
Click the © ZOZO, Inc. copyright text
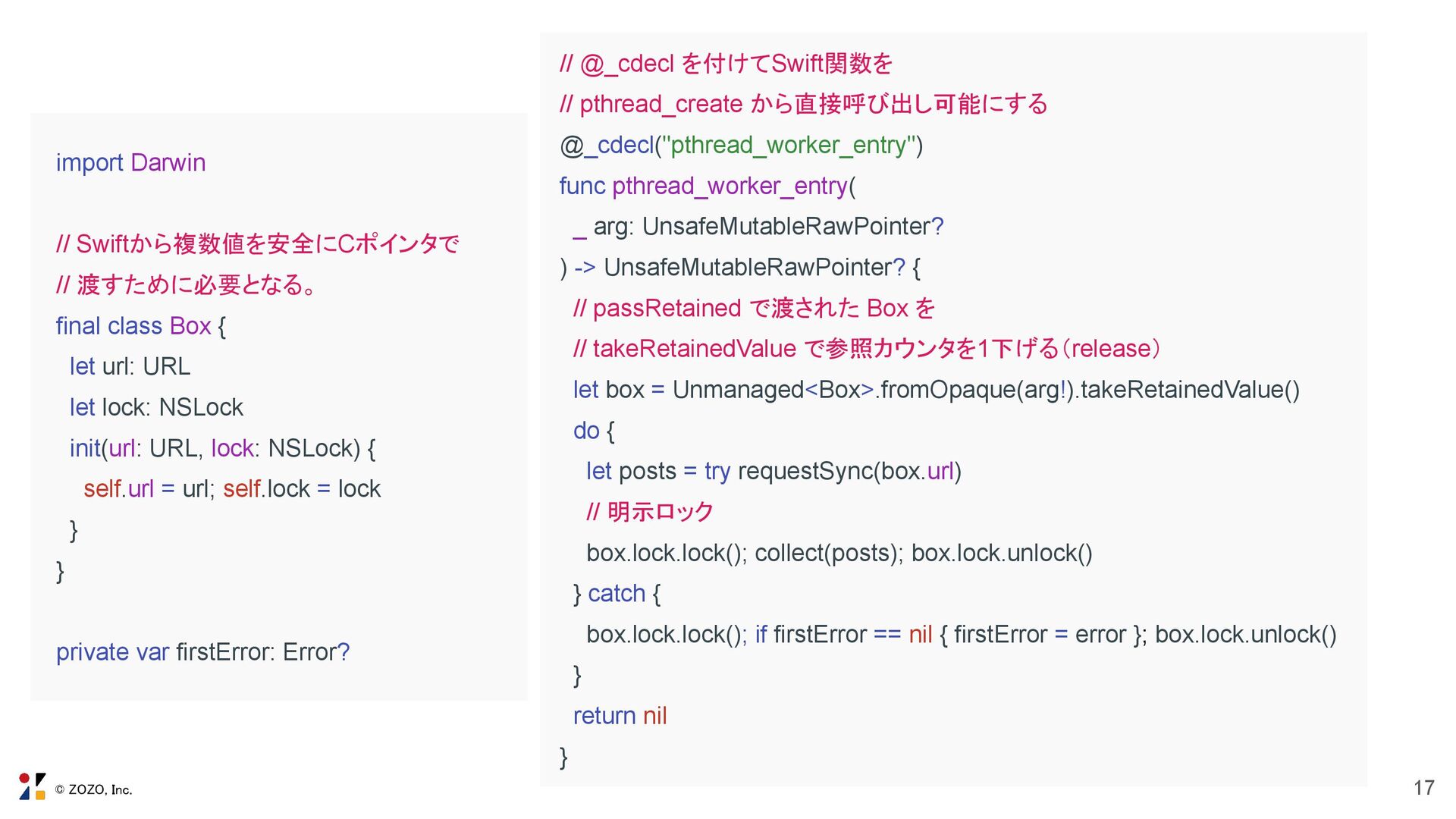pos(94,789)
